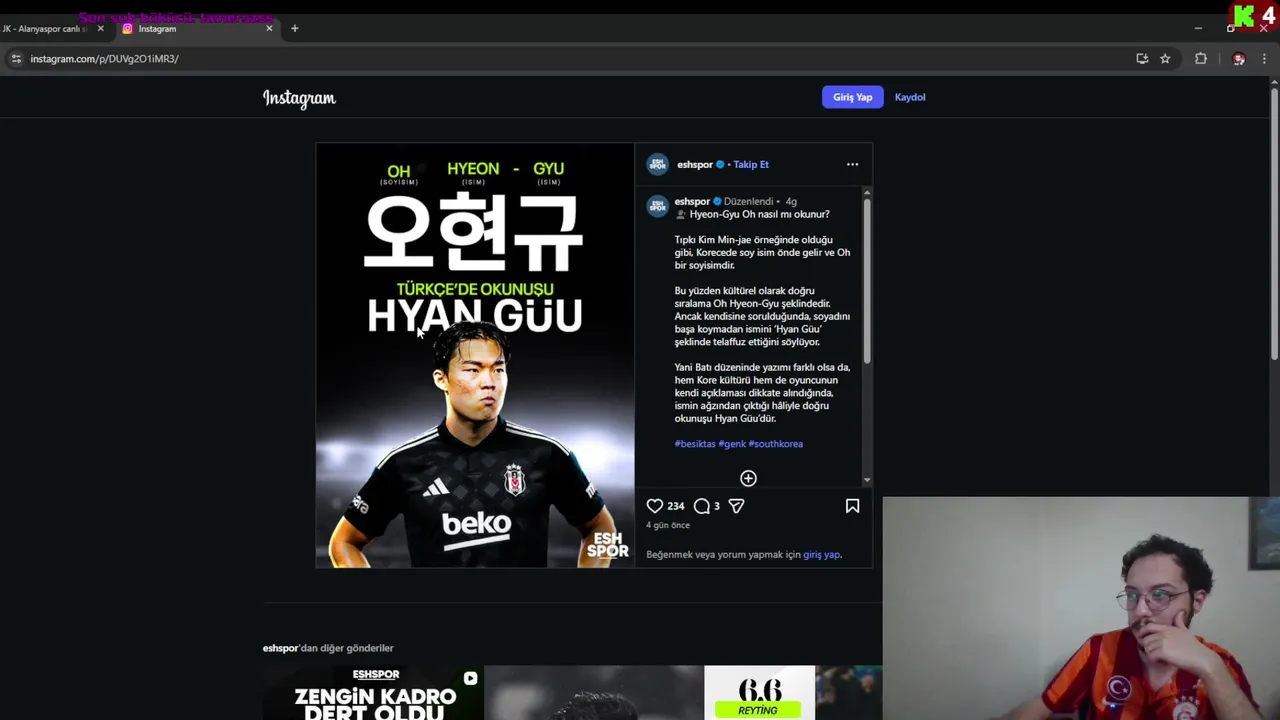Bookmark this page with the star icon

1165,59
